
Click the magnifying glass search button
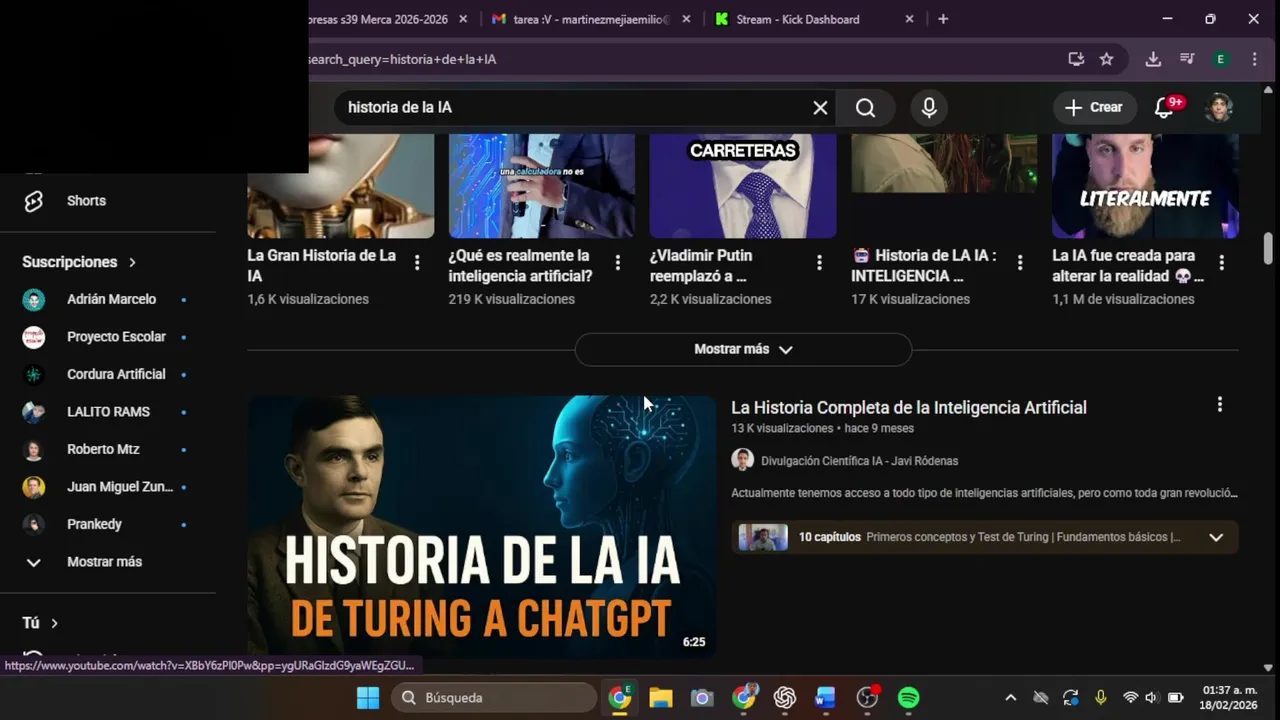(866, 107)
